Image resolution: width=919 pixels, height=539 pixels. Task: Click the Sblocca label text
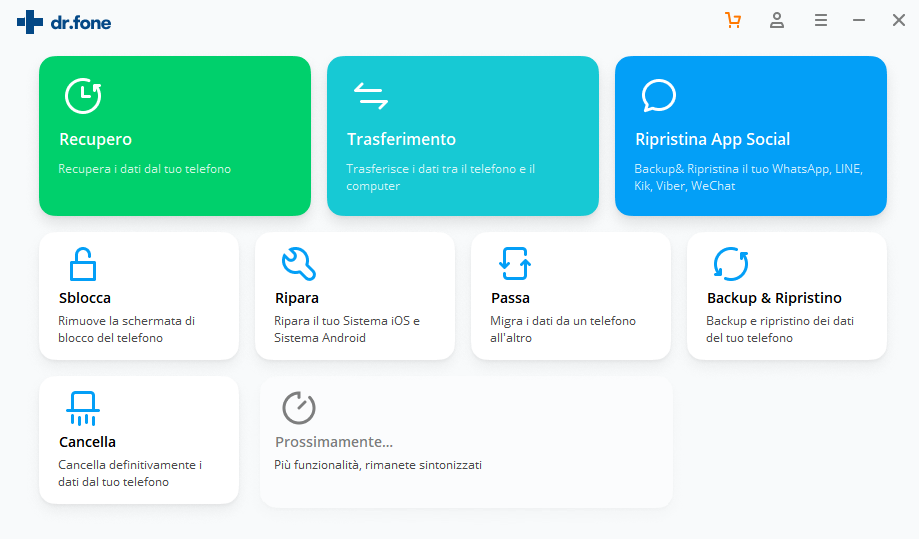click(x=85, y=298)
